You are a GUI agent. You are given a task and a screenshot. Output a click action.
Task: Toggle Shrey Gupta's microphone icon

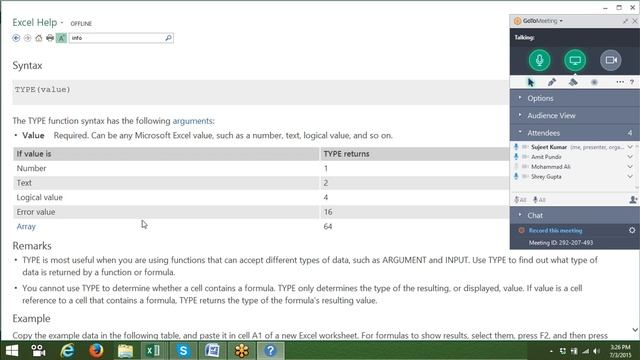coord(516,176)
